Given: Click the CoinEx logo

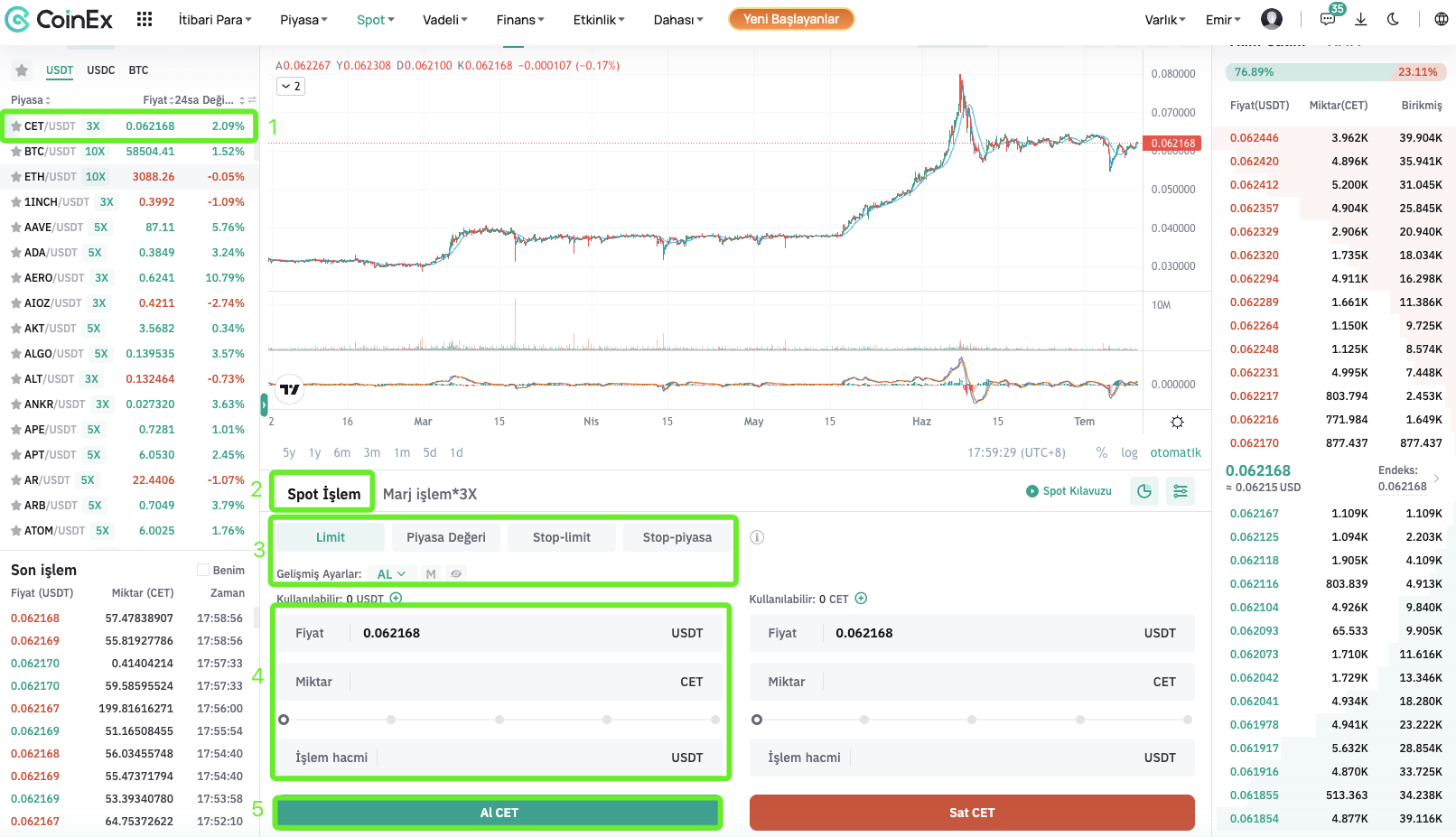Looking at the screenshot, I should tap(60, 19).
